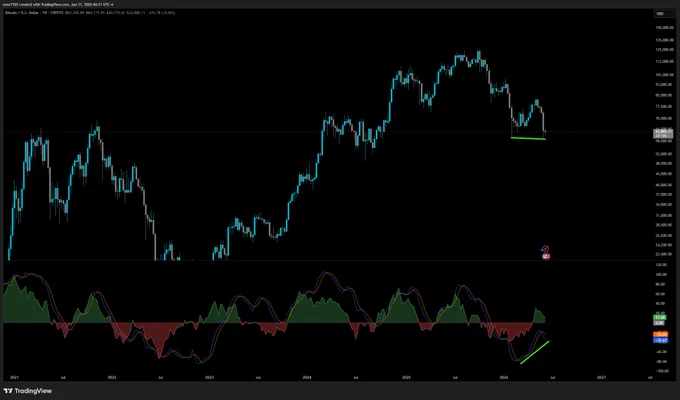Open the purple circular event marker
The height and width of the screenshot is (400, 680).
pos(545,249)
